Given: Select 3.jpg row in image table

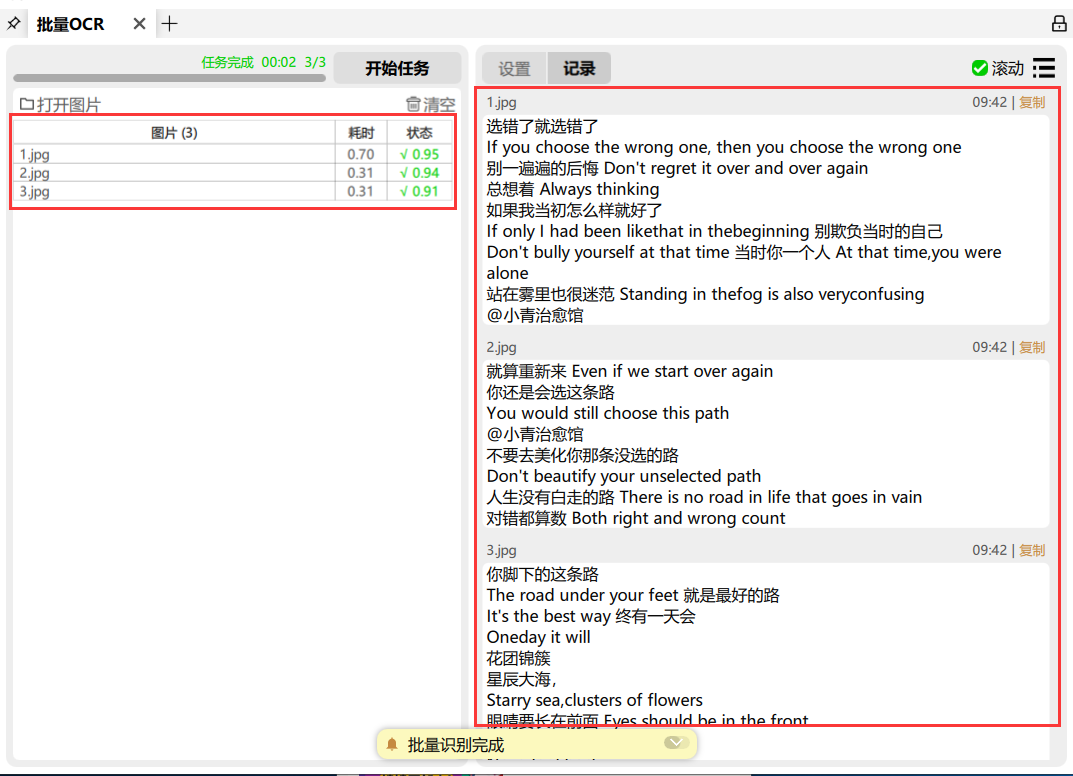Looking at the screenshot, I should coord(233,192).
